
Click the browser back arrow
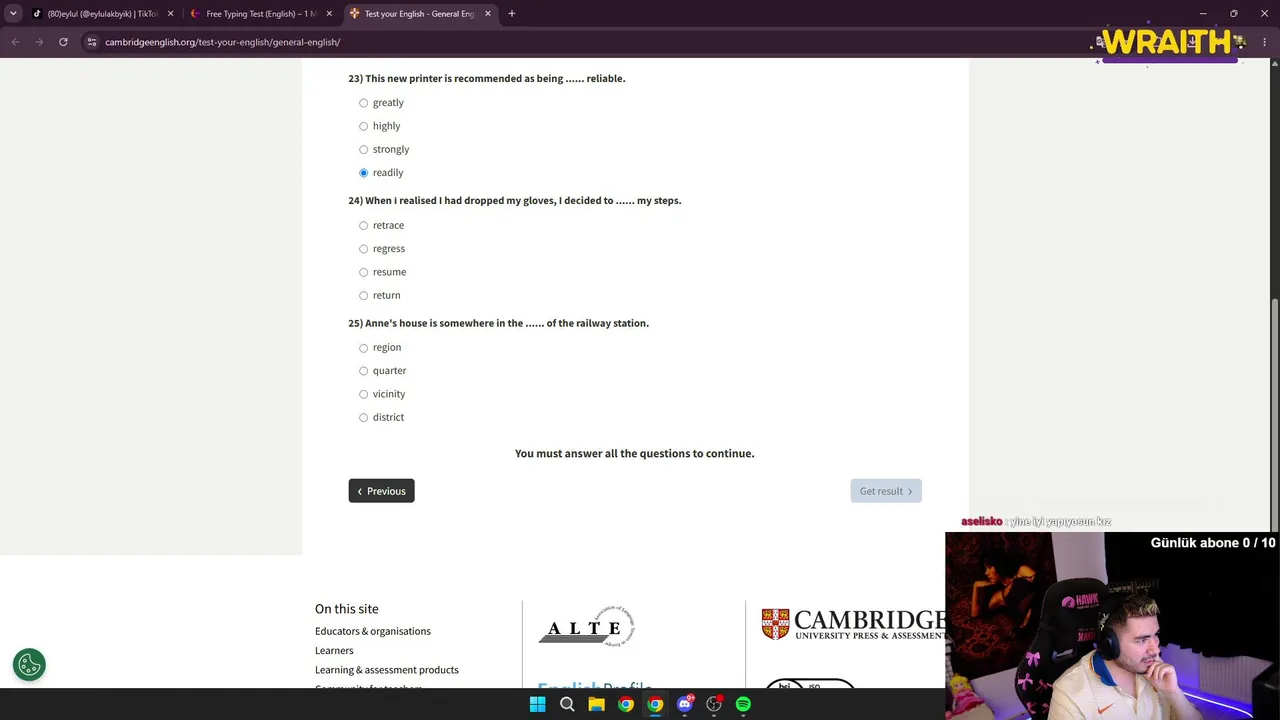tap(15, 42)
